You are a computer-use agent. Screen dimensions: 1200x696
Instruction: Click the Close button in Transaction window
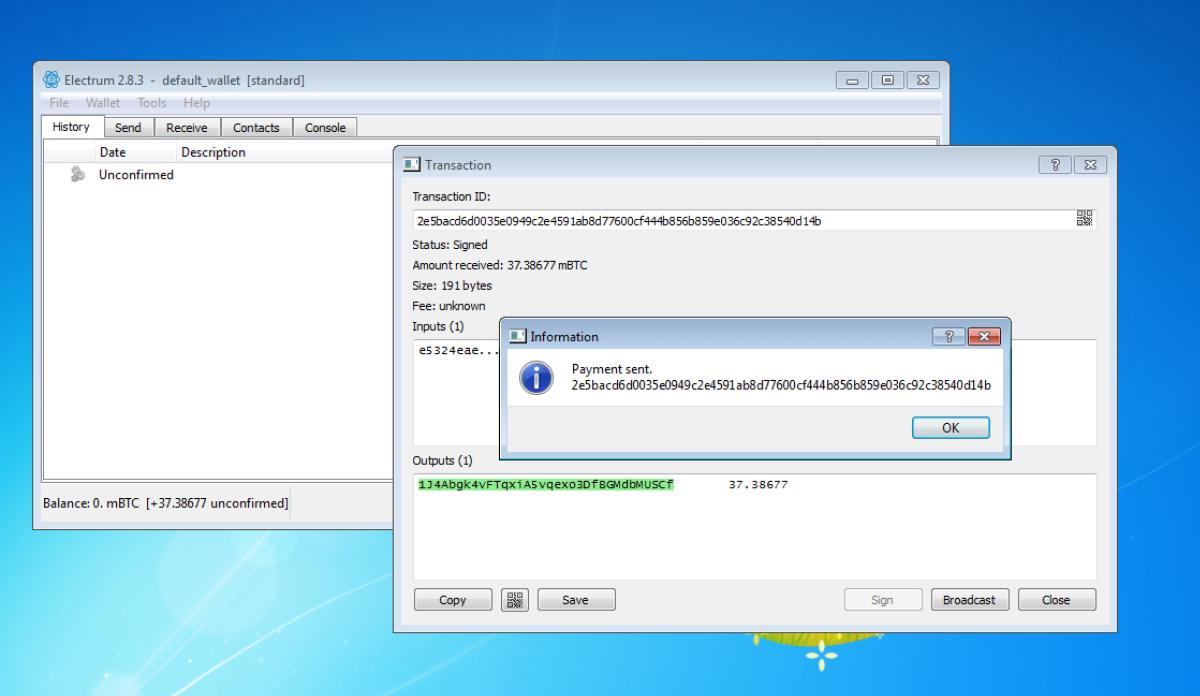(1056, 600)
